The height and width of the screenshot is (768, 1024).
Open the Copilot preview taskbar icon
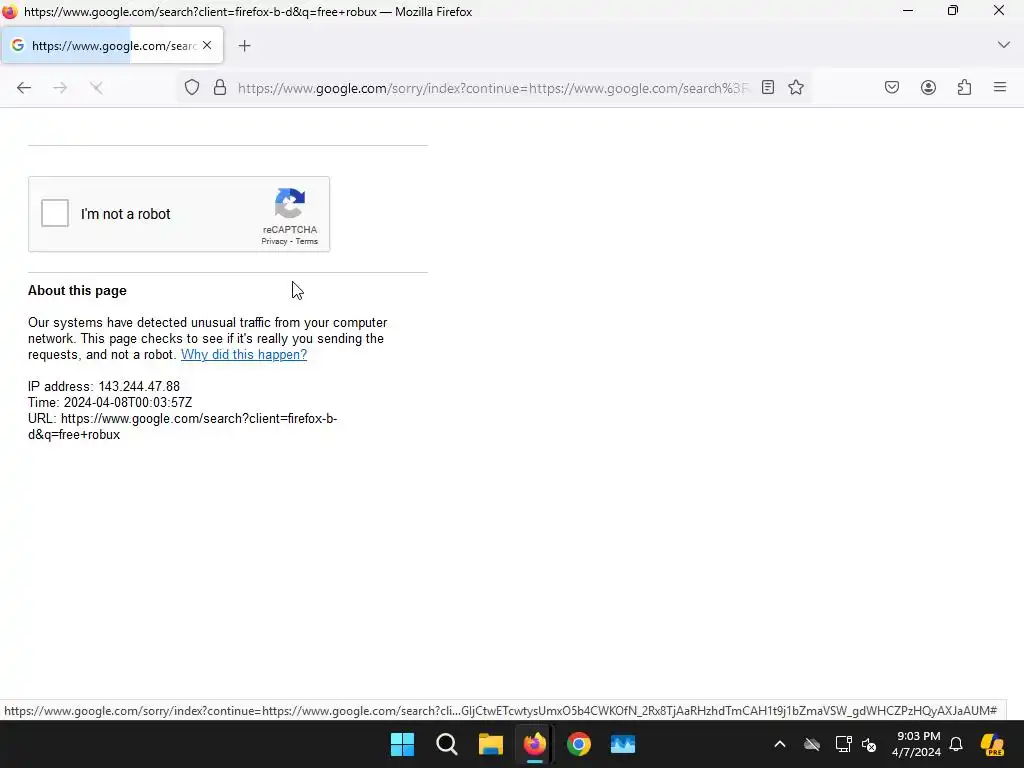[x=992, y=744]
